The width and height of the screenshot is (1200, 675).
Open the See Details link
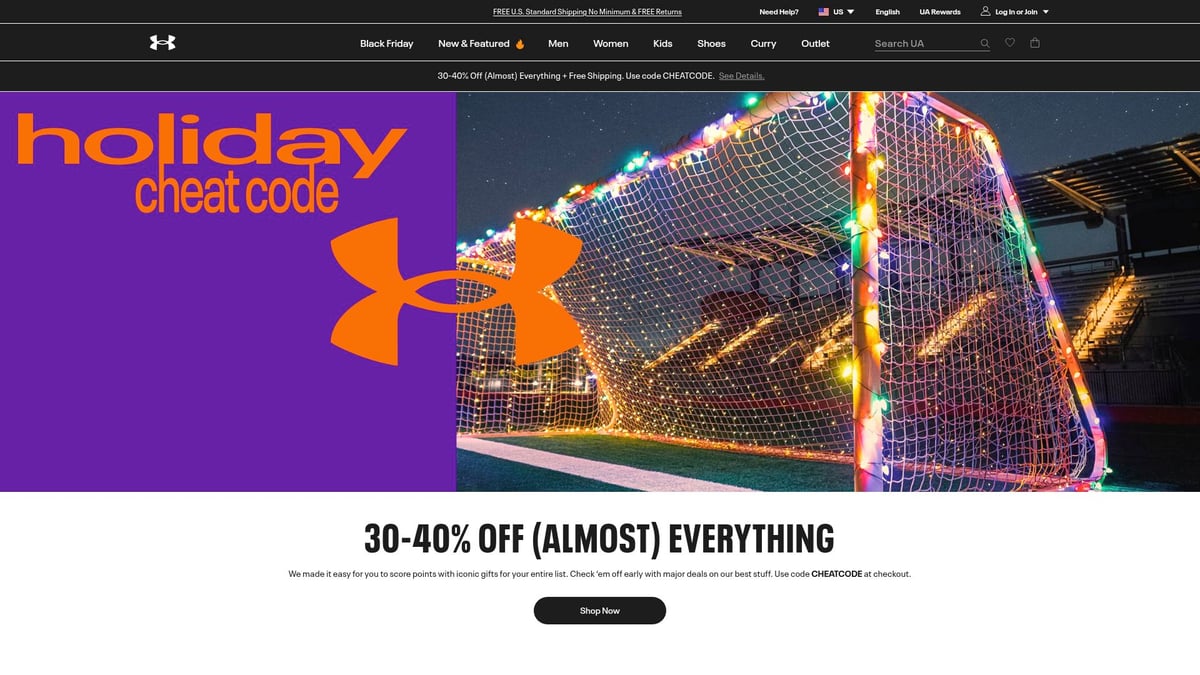click(741, 76)
